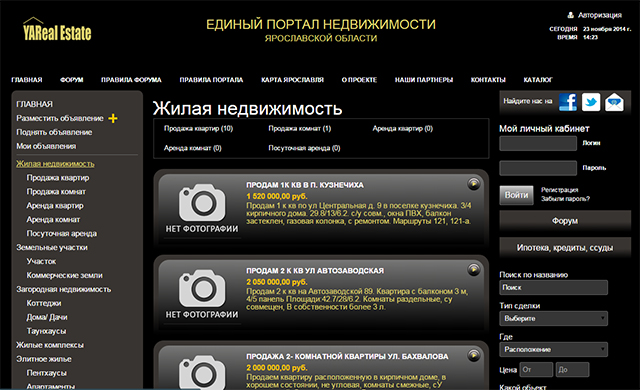Select Жилая недвижимость in sidebar

[x=55, y=164]
